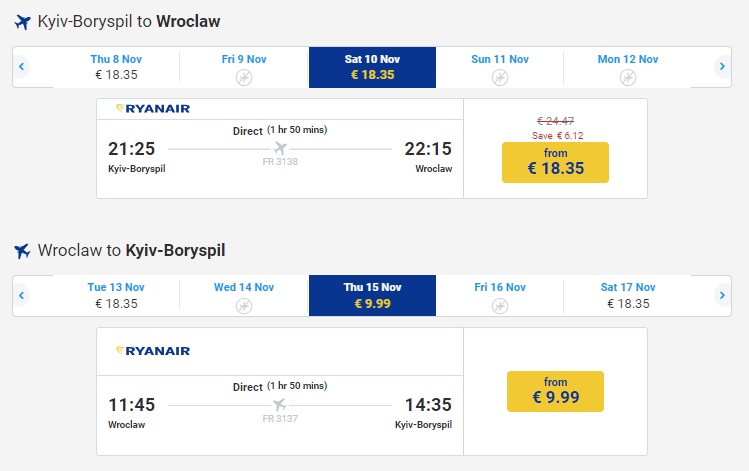Image resolution: width=749 pixels, height=471 pixels.
Task: Click next dates arrow in outbound carousel
Action: click(723, 67)
